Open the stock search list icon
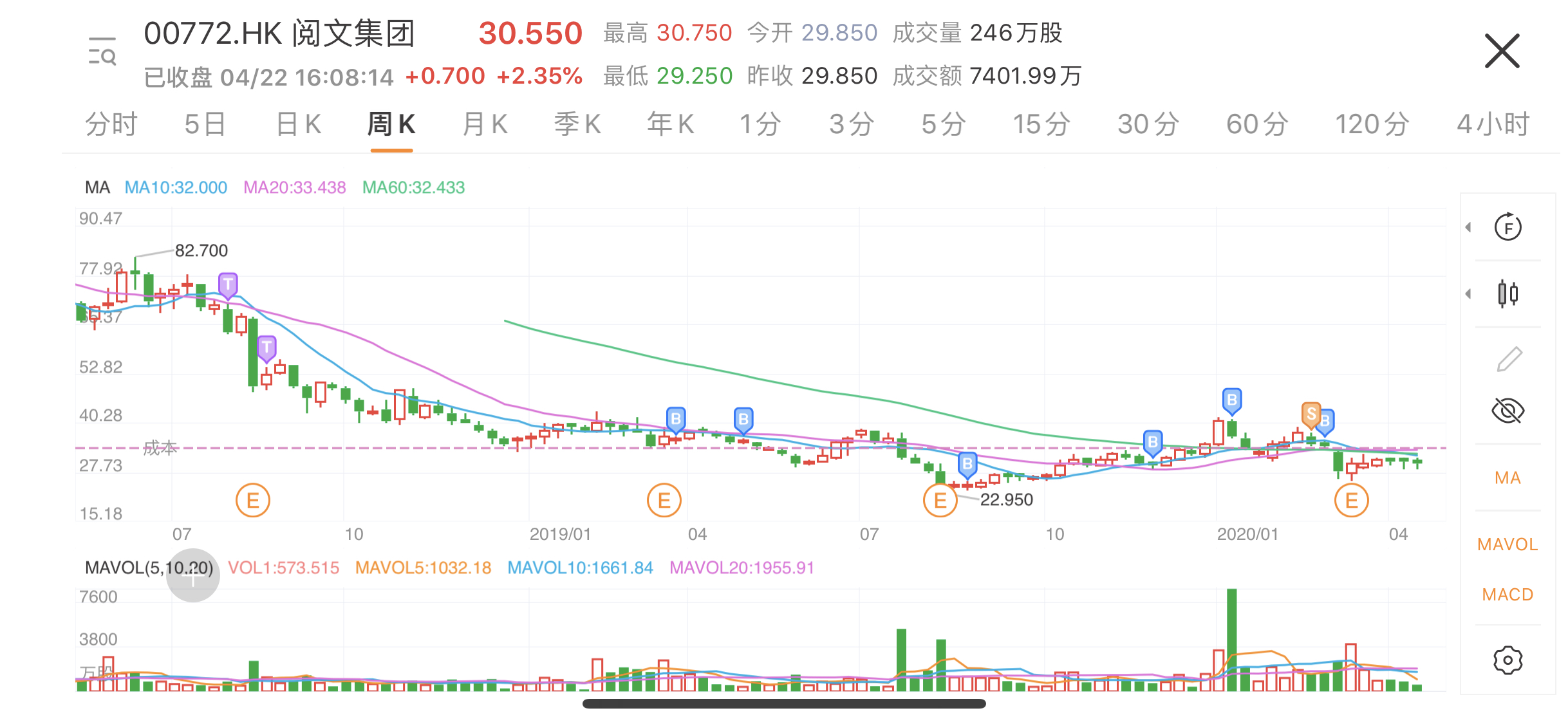This screenshot has width=1568, height=724. pos(102,51)
